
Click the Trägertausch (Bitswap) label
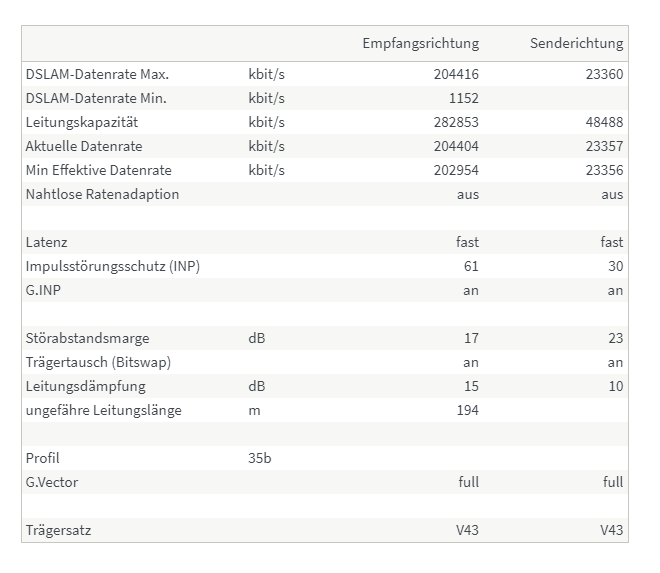click(x=98, y=362)
